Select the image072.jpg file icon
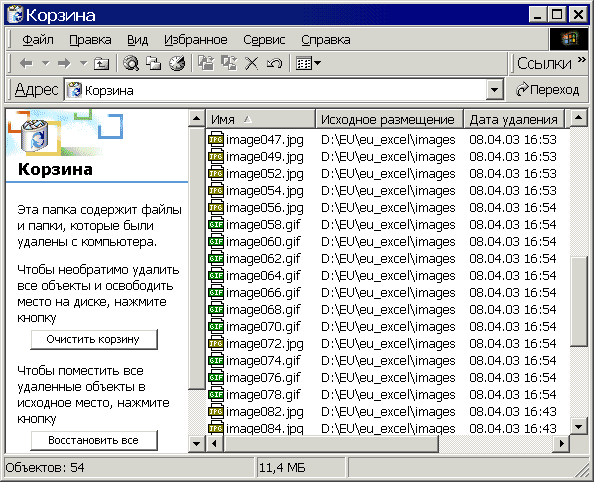The image size is (594, 482). point(216,343)
